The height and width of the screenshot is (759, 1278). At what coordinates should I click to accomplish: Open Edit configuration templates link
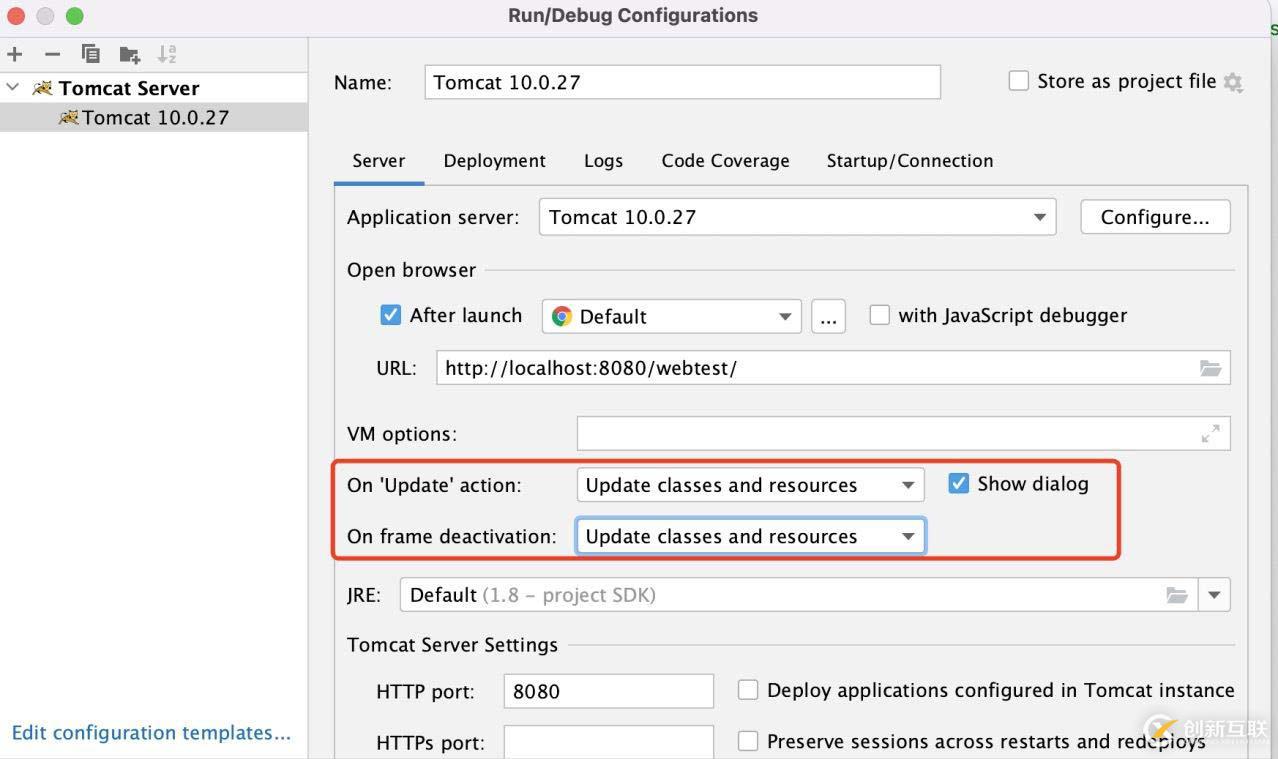point(151,733)
